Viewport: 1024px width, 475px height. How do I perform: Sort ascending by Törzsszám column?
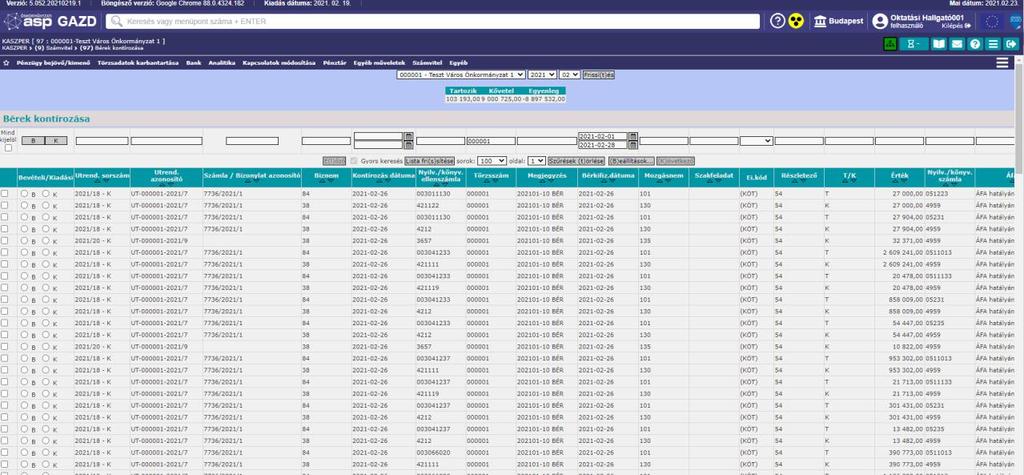coord(486,182)
